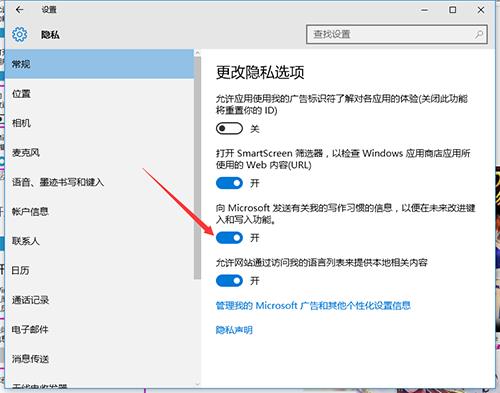Viewport: 500px width, 393px height.
Task: Select 常规 in the sidebar
Action: [99, 64]
